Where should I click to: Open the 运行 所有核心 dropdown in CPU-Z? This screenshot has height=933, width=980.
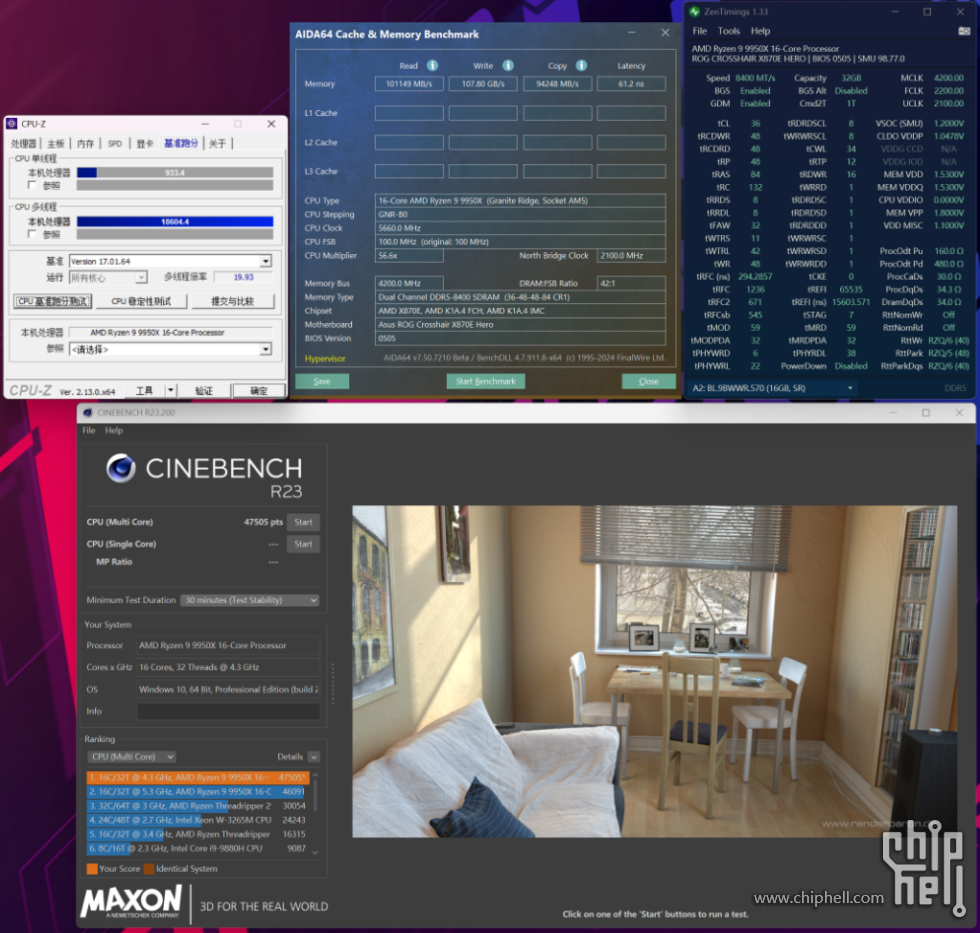(x=108, y=277)
